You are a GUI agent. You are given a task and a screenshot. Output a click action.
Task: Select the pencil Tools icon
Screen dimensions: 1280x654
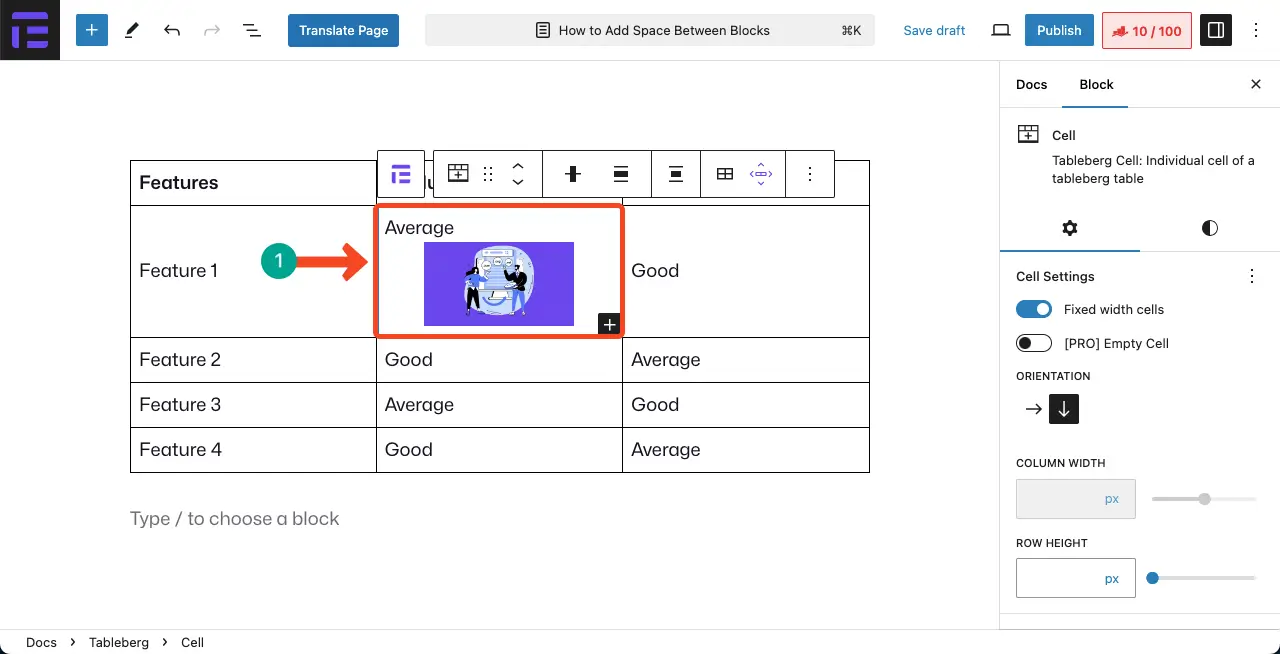tap(132, 30)
